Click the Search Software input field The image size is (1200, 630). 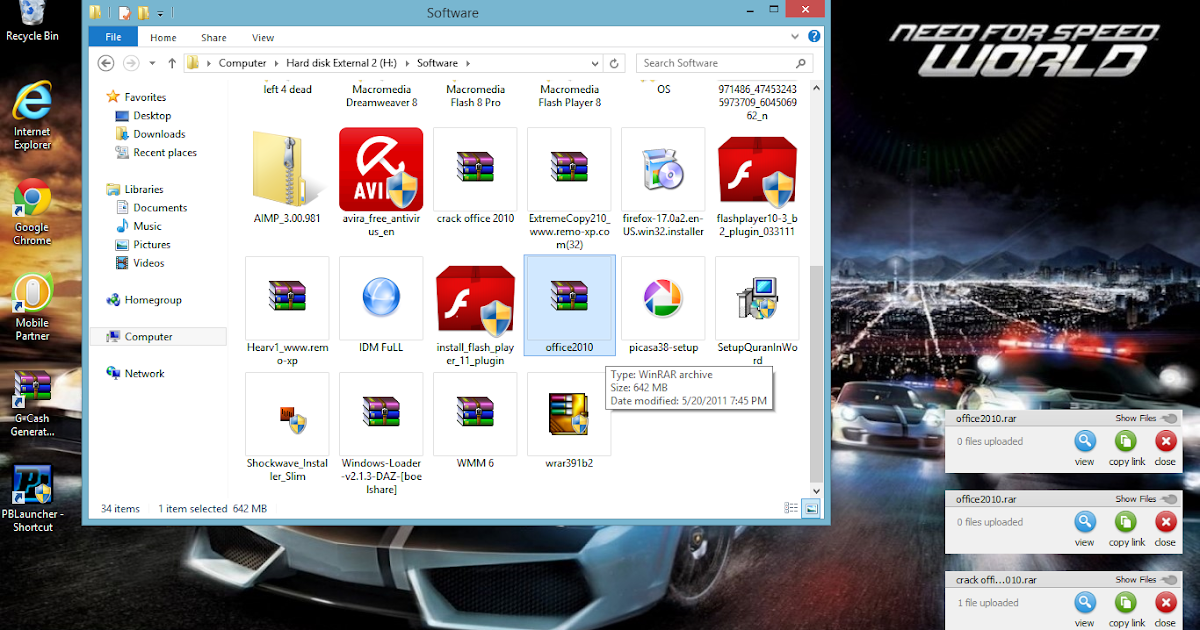pos(722,63)
